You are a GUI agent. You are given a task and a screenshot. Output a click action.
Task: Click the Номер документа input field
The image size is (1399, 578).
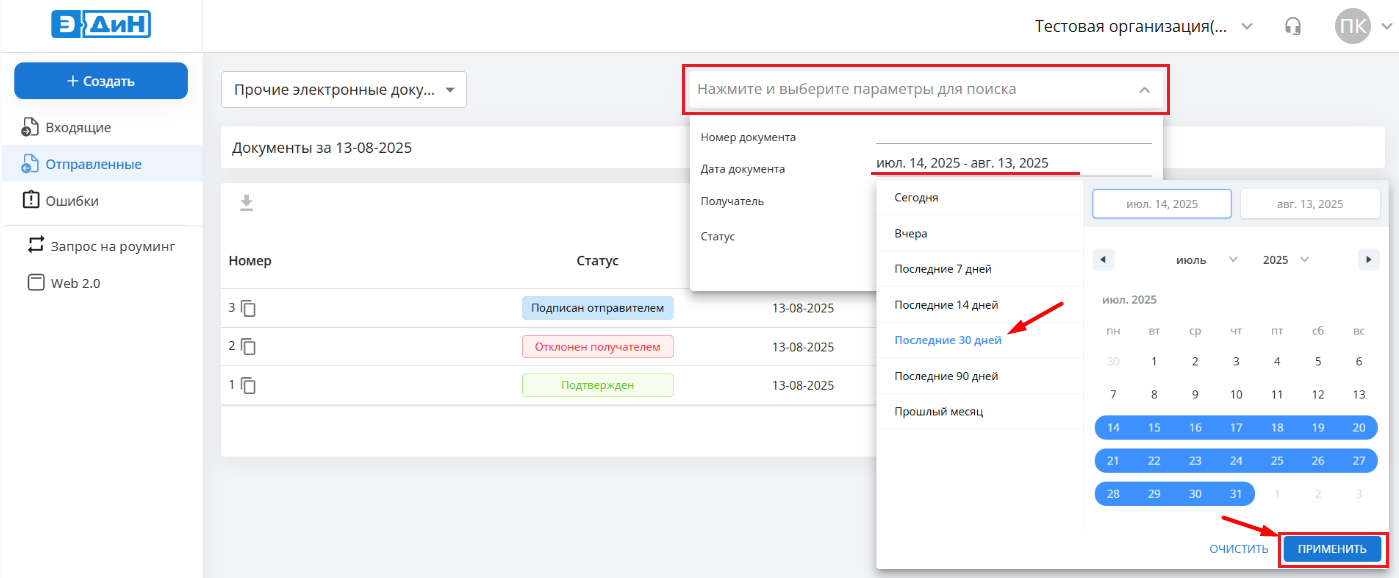[x=1013, y=136]
